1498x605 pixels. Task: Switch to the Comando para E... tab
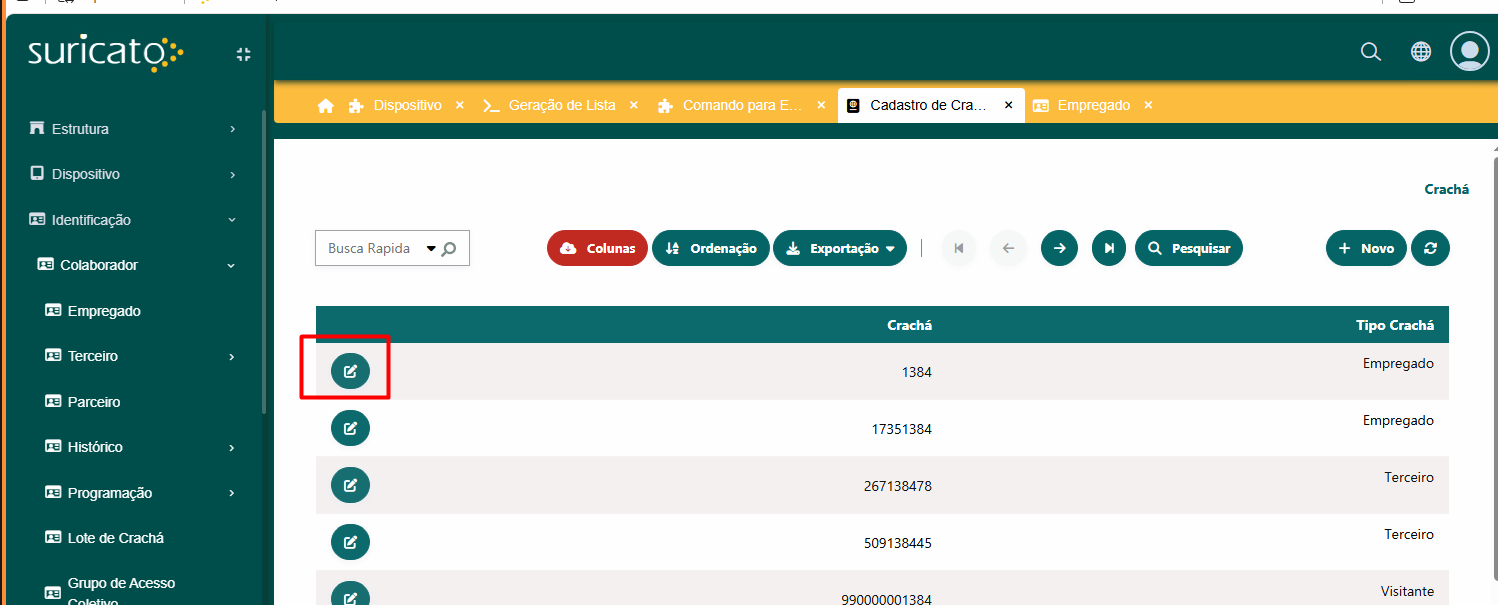(x=742, y=105)
